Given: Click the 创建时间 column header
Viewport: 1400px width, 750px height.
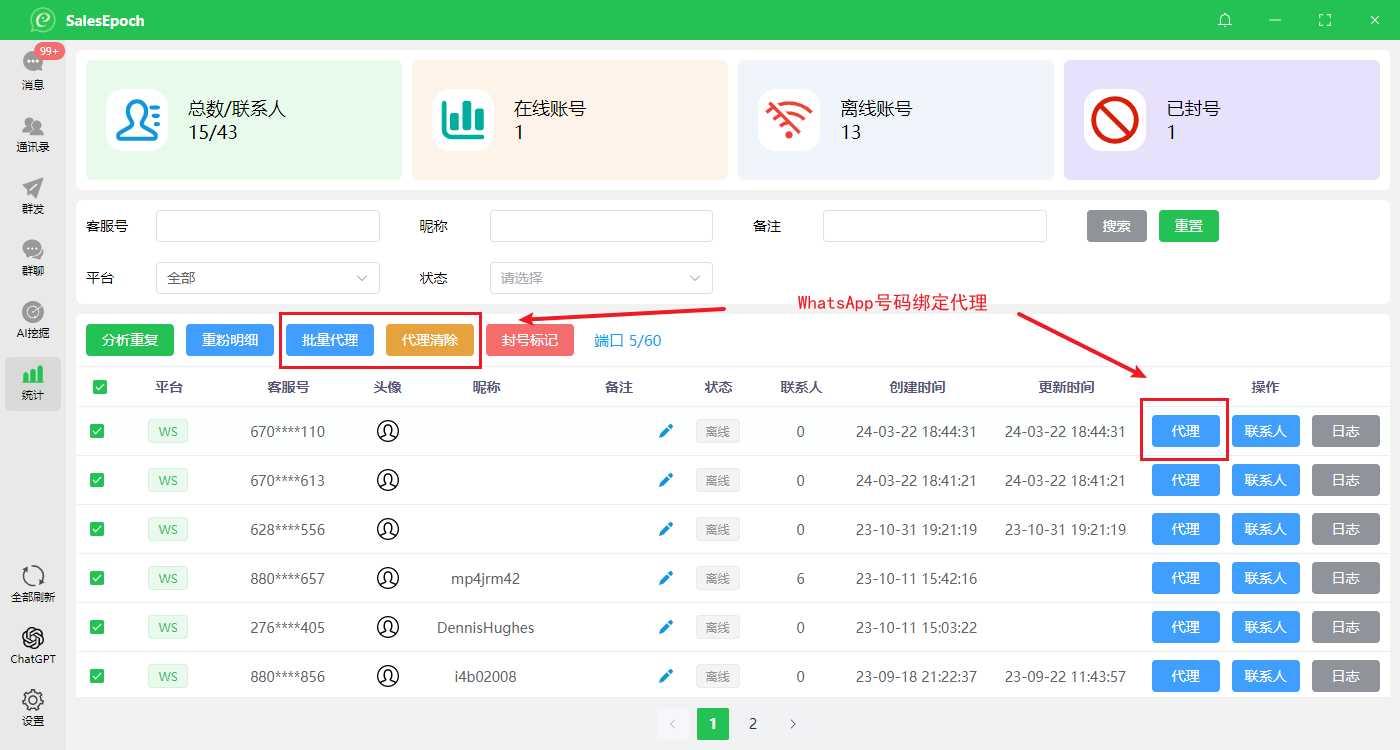Looking at the screenshot, I should [917, 387].
